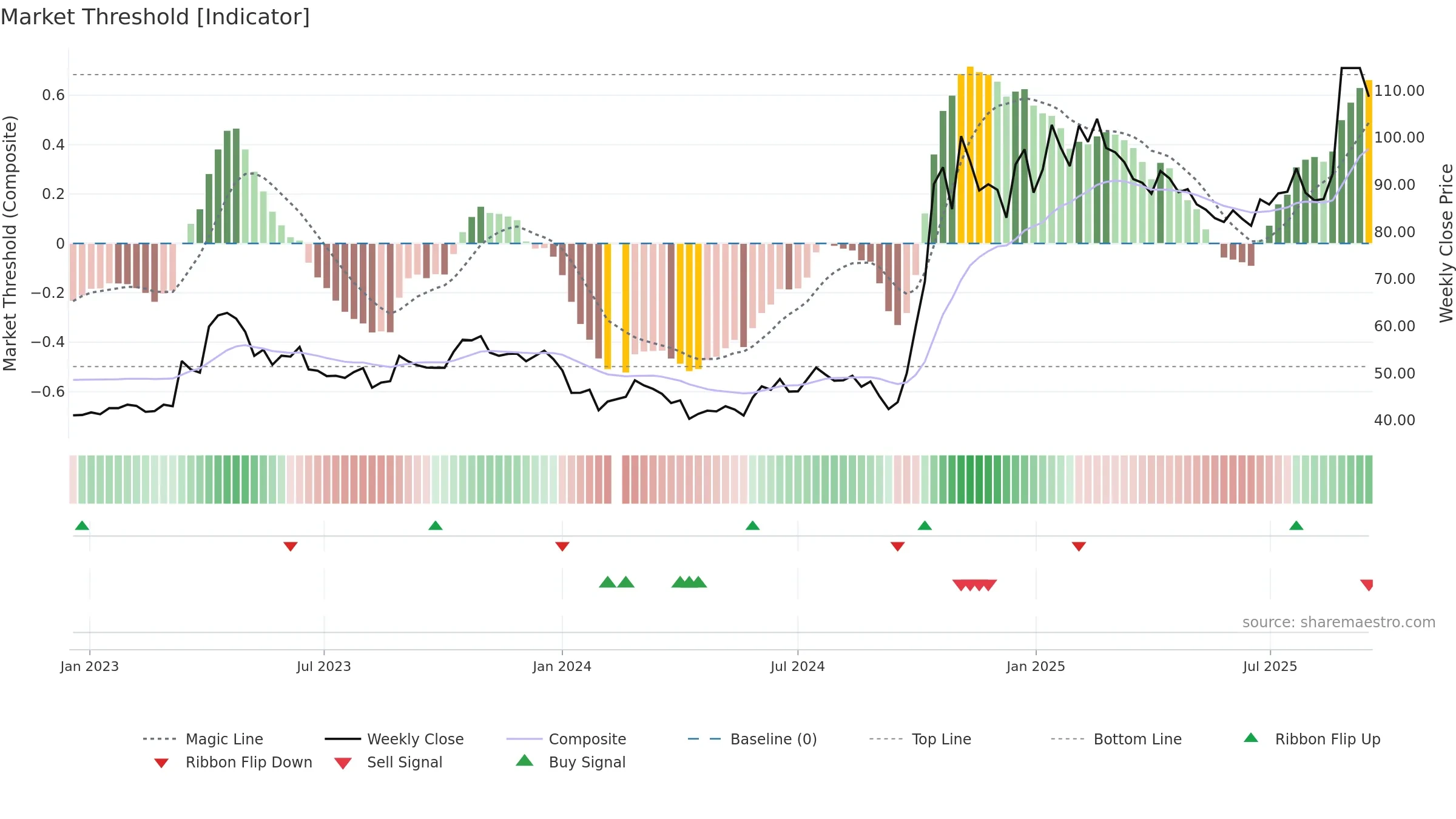Click the Ribbon Flip Up marker near Oct 2024
1456x819 pixels.
(x=925, y=525)
